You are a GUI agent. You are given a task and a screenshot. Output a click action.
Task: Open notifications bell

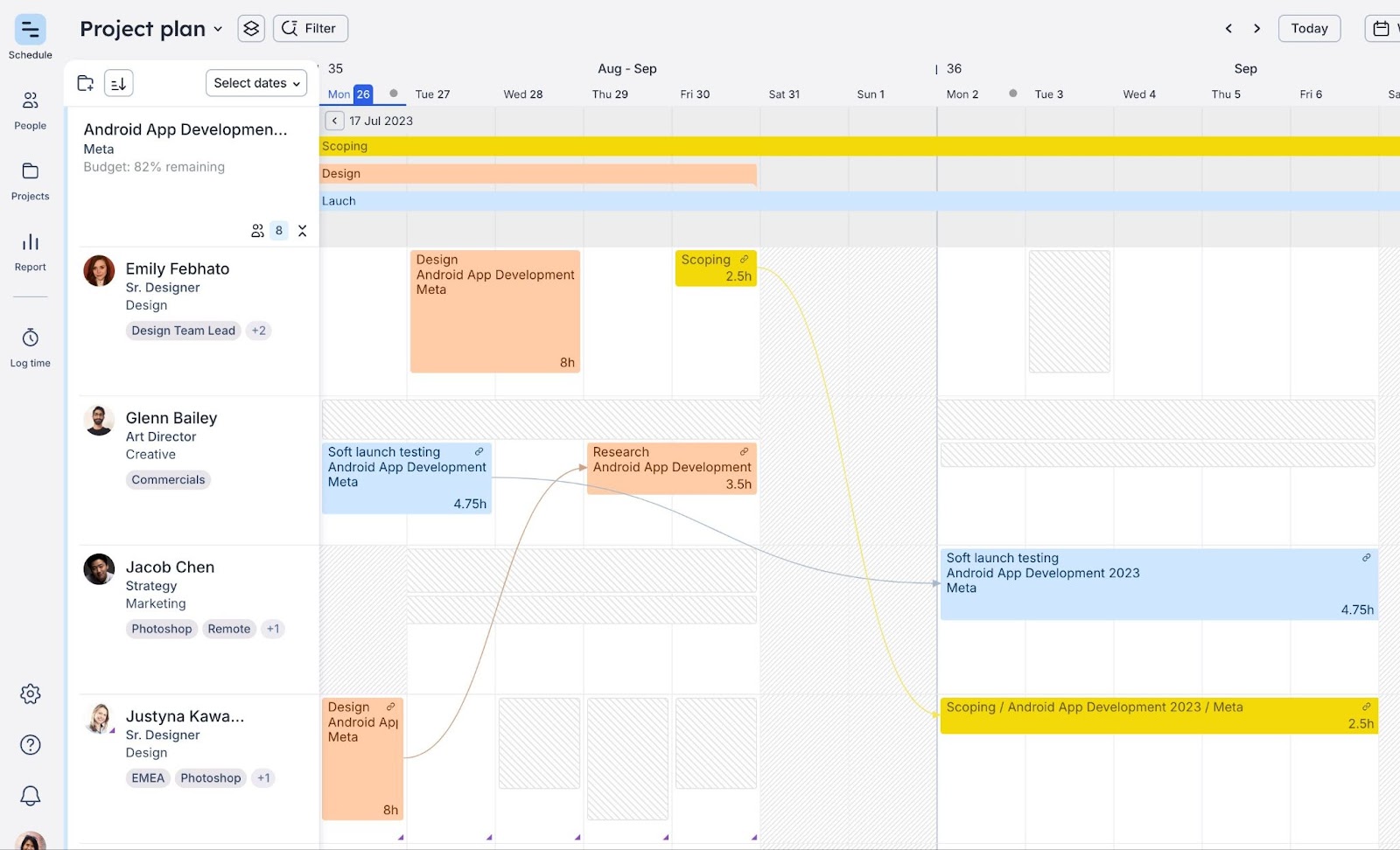point(30,796)
